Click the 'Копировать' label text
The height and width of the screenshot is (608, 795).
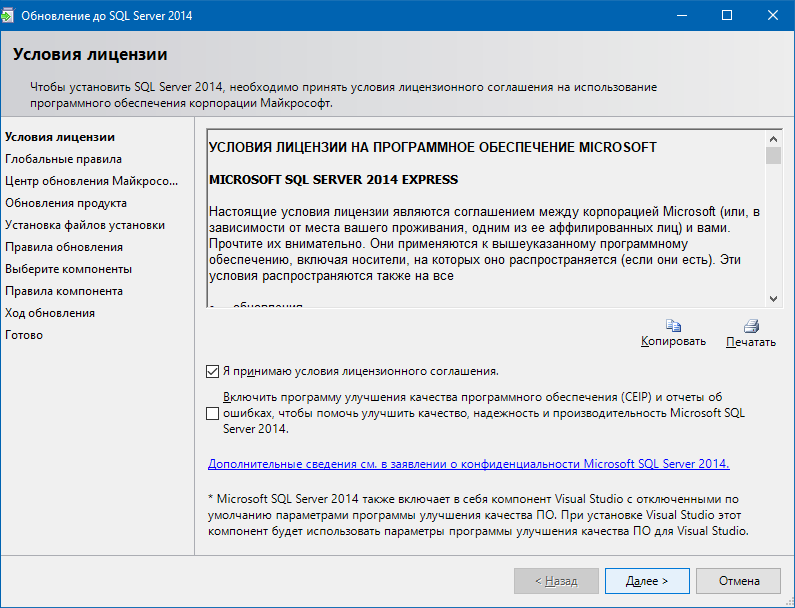point(673,341)
